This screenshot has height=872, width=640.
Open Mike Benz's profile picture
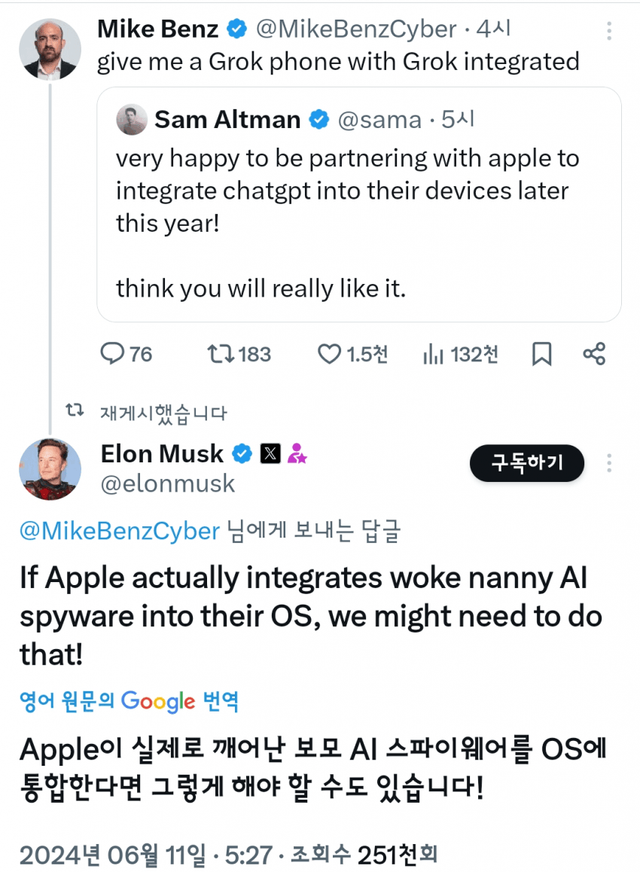[51, 47]
